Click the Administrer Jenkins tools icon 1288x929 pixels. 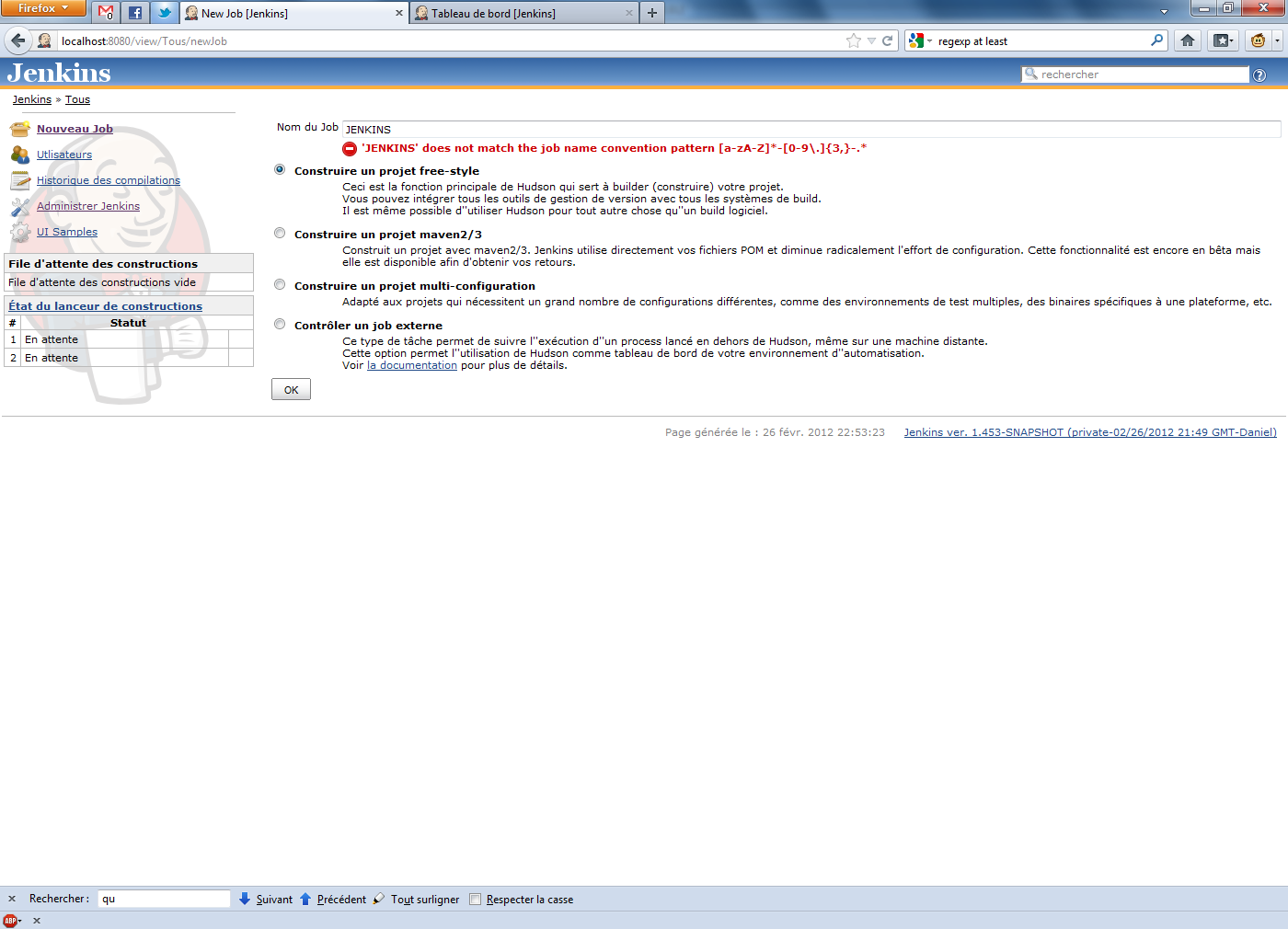(20, 207)
